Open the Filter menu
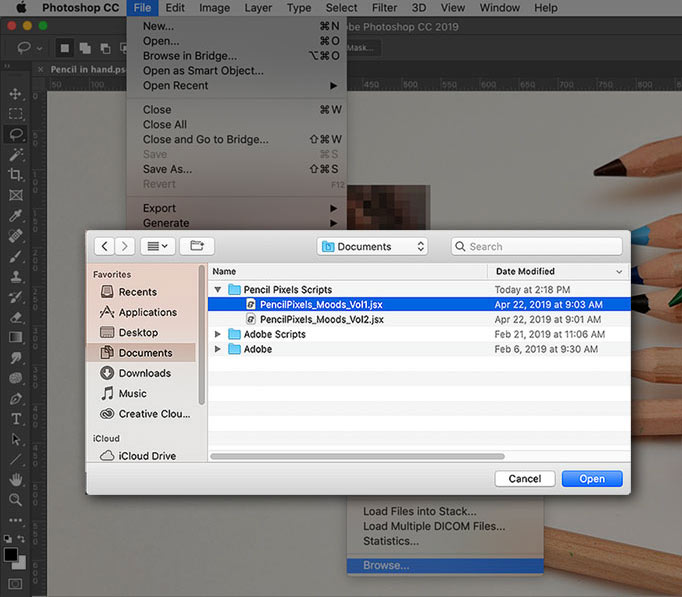This screenshot has width=682, height=597. (384, 8)
